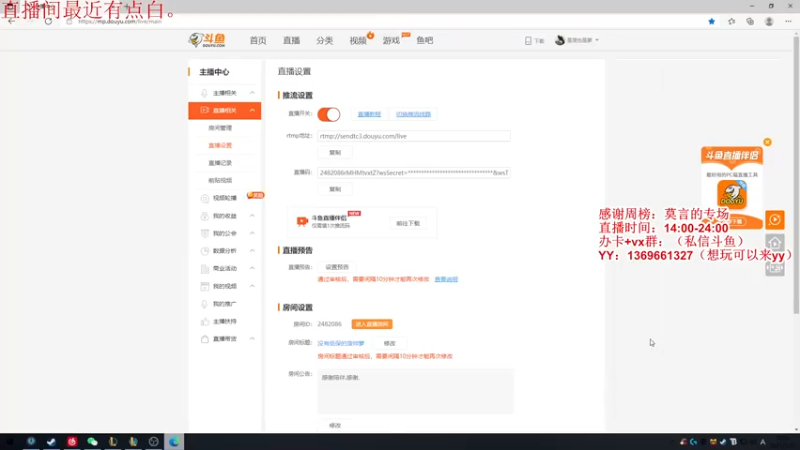Click the blue room title link
The height and width of the screenshot is (450, 800).
341,343
